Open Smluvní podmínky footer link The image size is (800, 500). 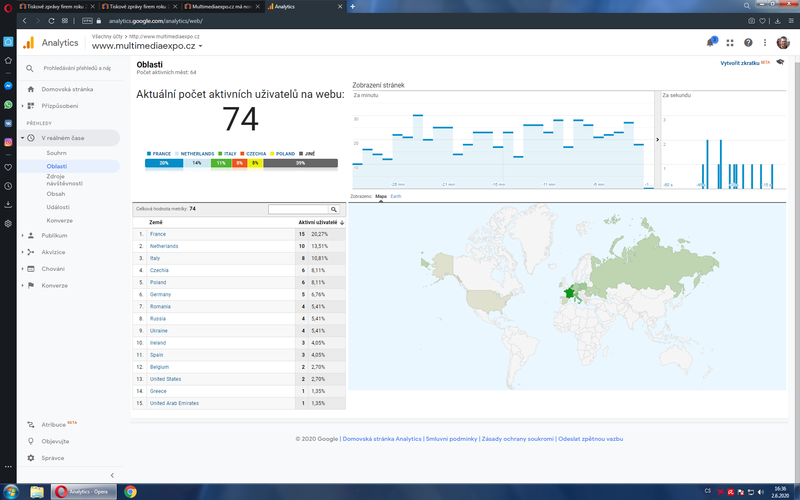[452, 439]
